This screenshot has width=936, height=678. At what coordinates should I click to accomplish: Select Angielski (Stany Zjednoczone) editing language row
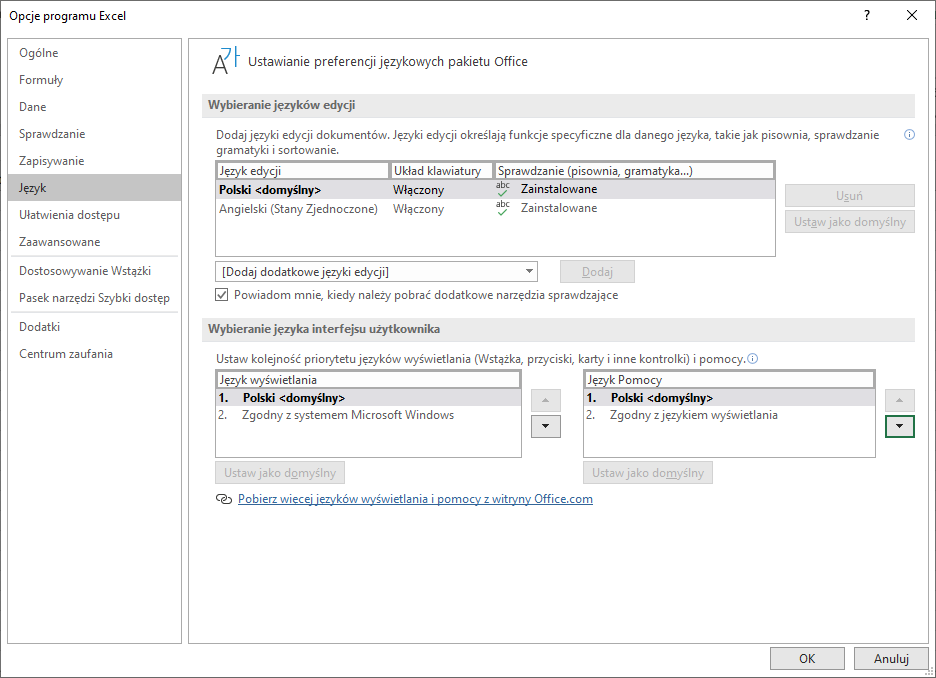tap(495, 208)
